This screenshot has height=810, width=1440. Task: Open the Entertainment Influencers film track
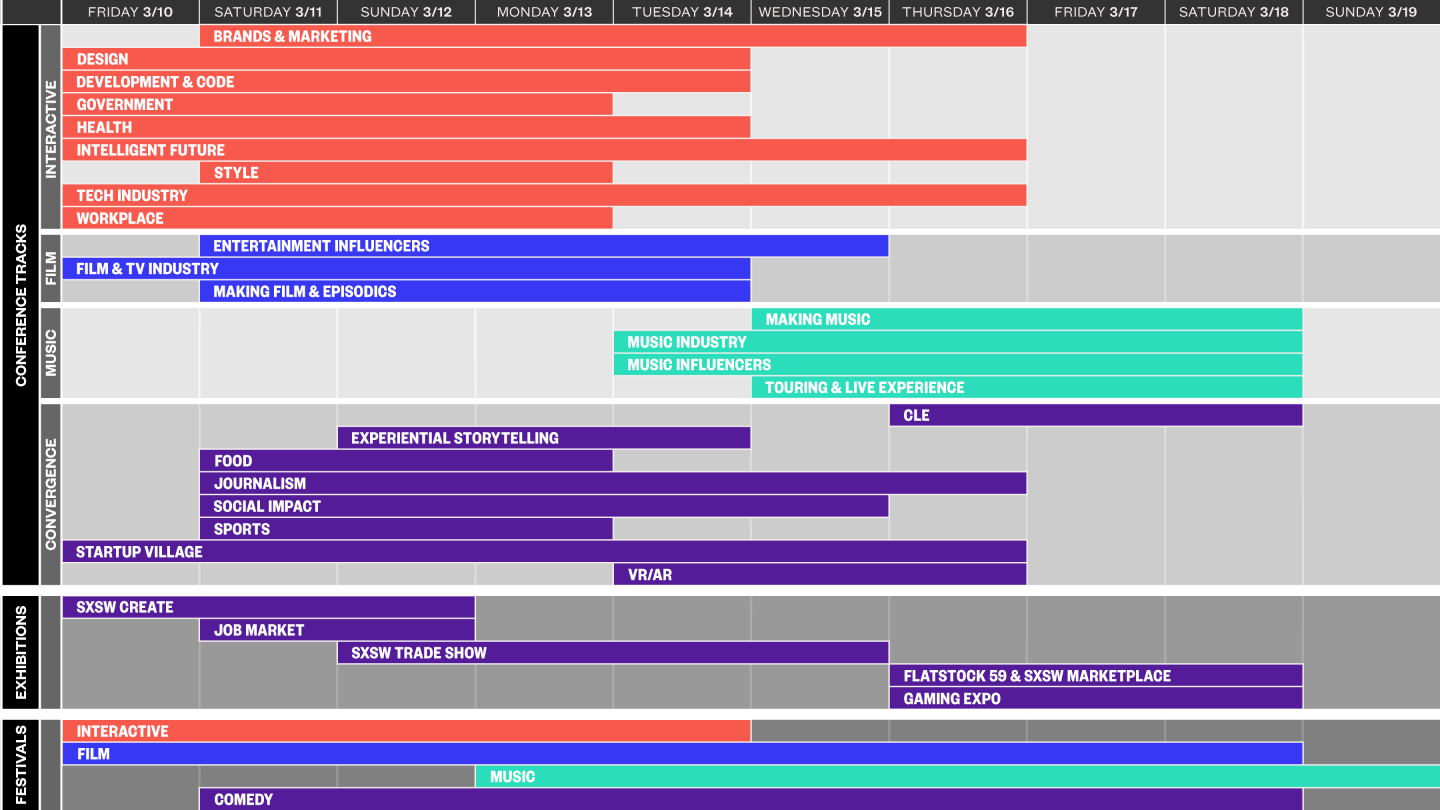(x=544, y=246)
